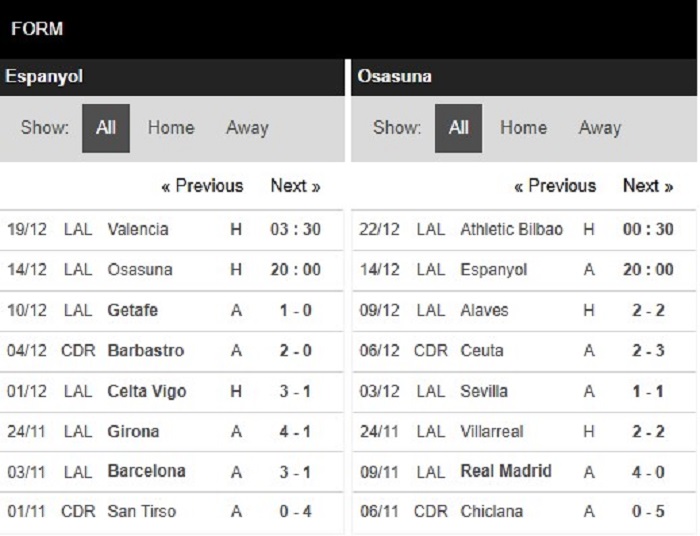Go to Previous Espanyol fixtures

202,186
